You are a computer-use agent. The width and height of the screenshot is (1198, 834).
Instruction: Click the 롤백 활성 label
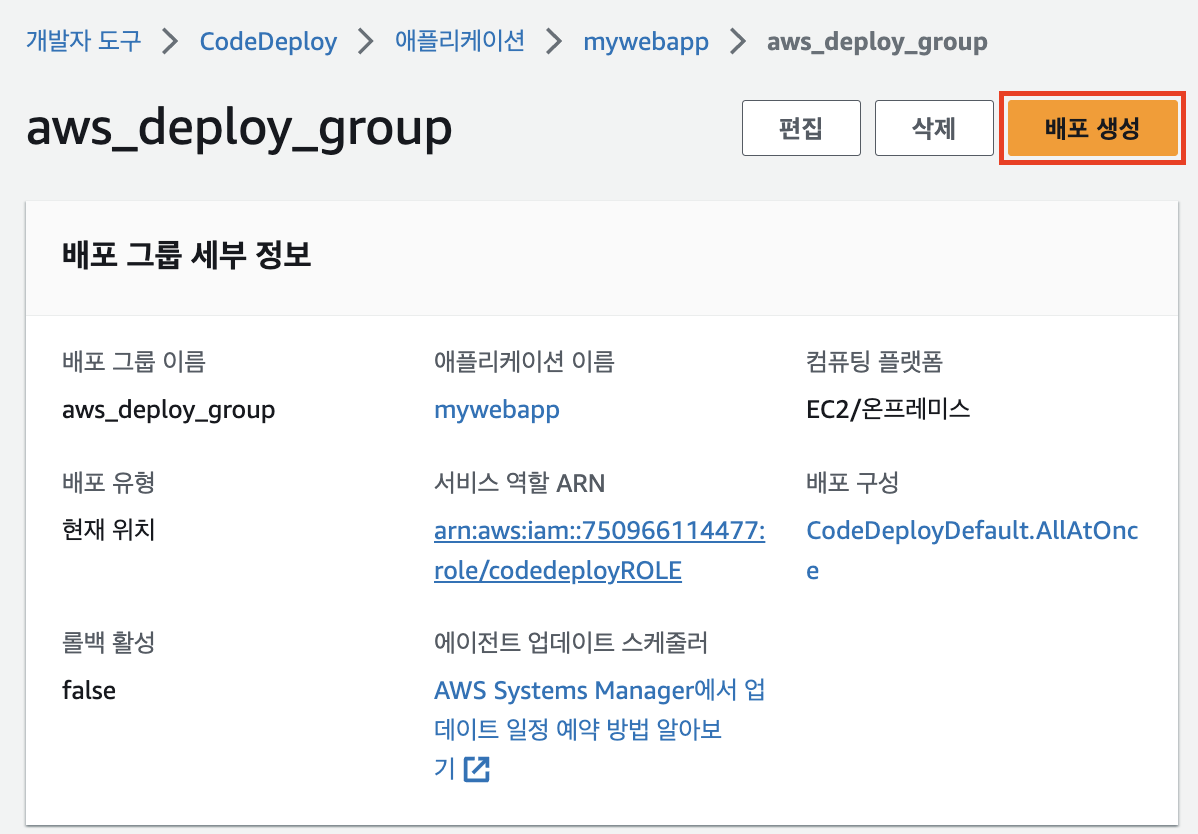click(108, 642)
